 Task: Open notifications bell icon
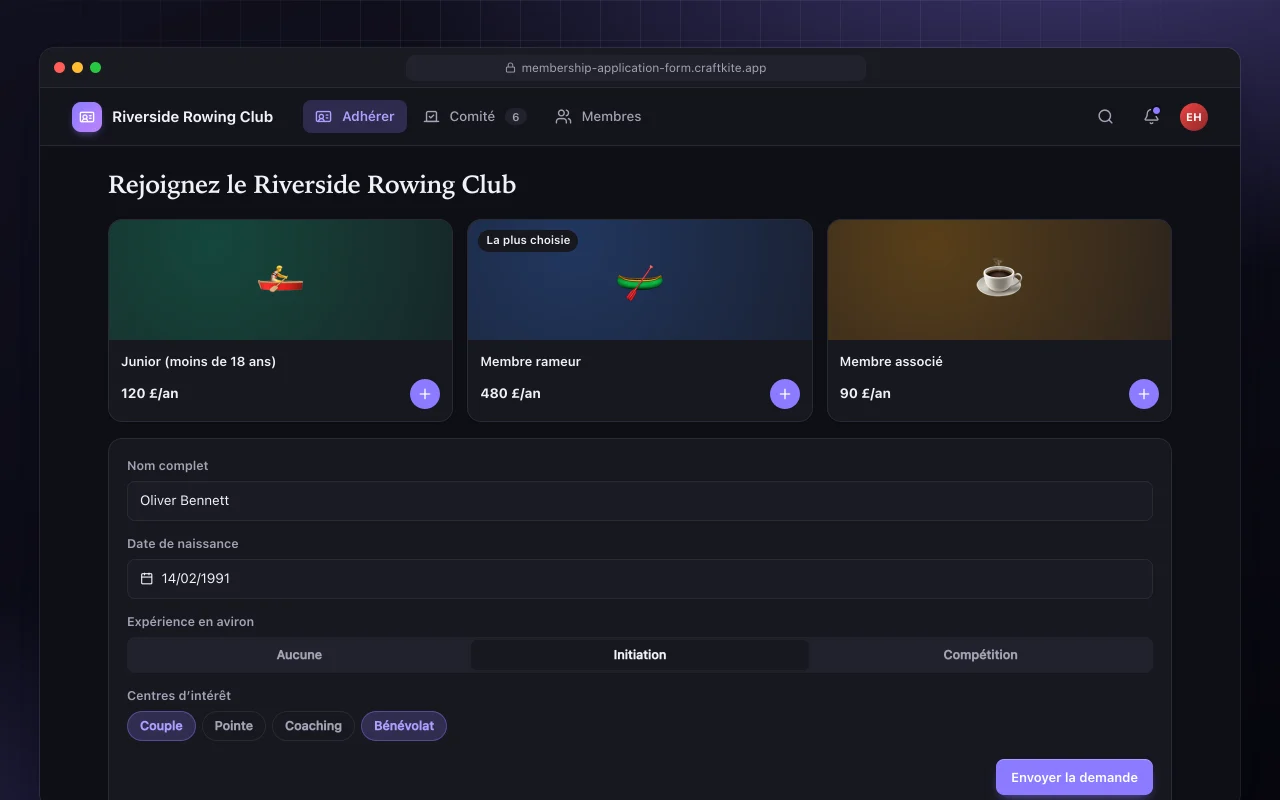pyautogui.click(x=1151, y=117)
